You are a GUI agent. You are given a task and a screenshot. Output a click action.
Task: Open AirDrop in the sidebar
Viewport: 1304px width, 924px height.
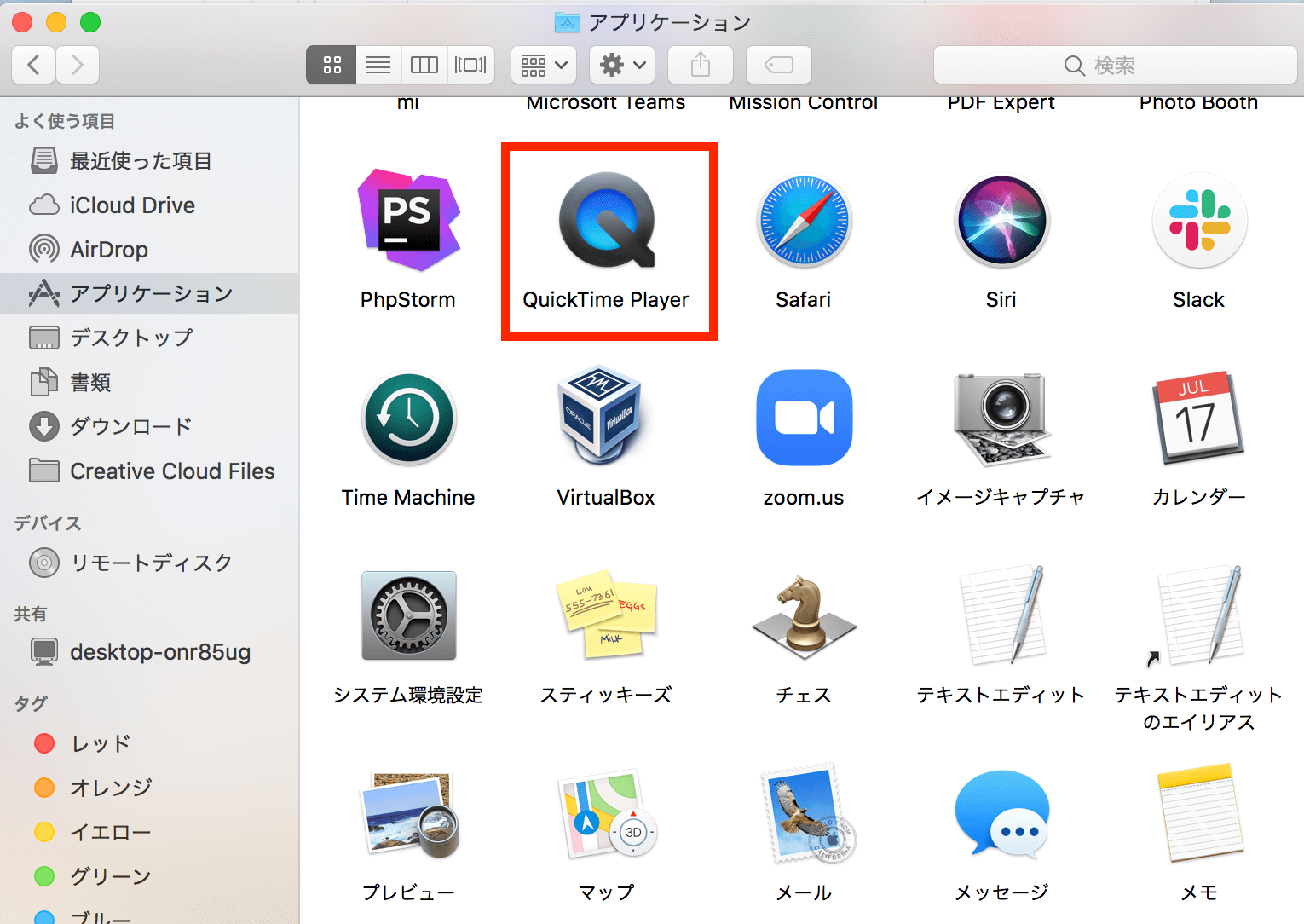[149, 249]
